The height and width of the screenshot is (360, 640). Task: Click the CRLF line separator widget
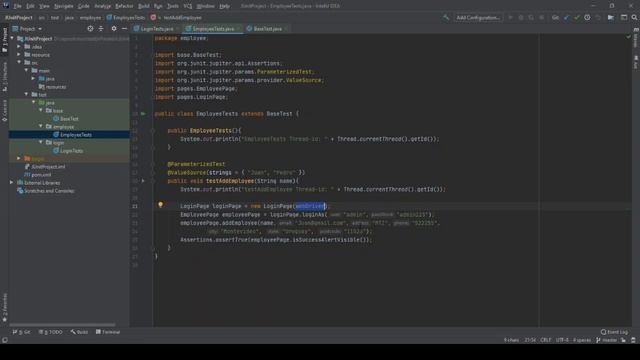546,340
